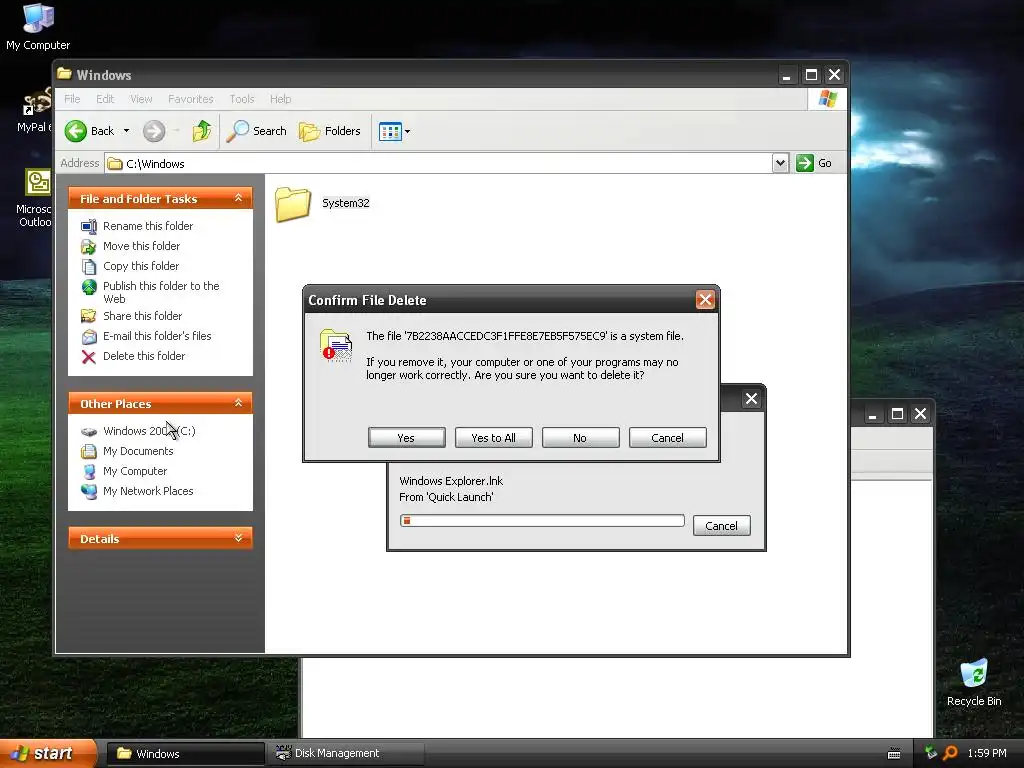The image size is (1024, 768).
Task: Switch to Windows taskbar button
Action: pos(185,754)
